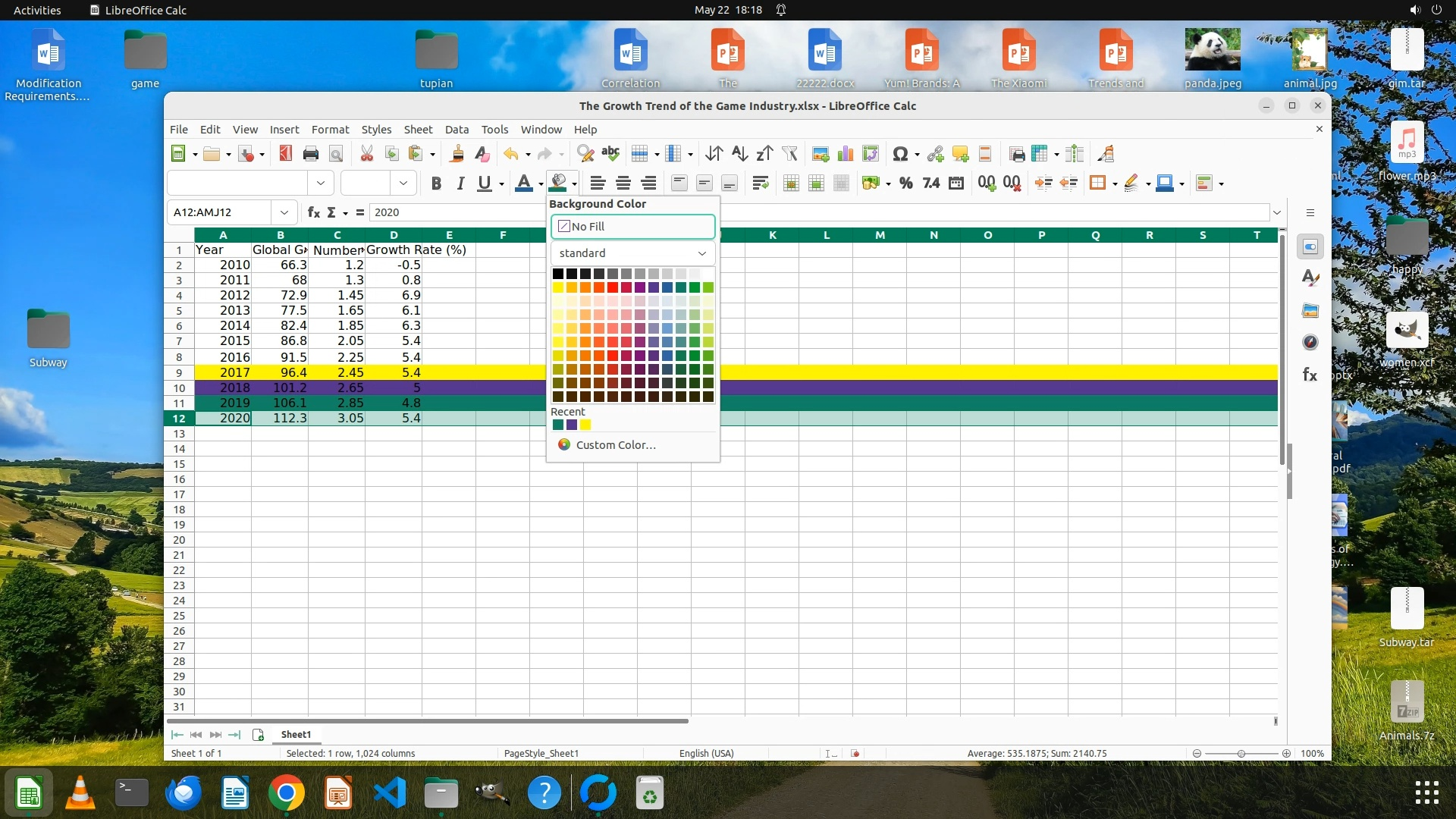This screenshot has height=819, width=1456.
Task: Click the No Fill button
Action: click(632, 227)
